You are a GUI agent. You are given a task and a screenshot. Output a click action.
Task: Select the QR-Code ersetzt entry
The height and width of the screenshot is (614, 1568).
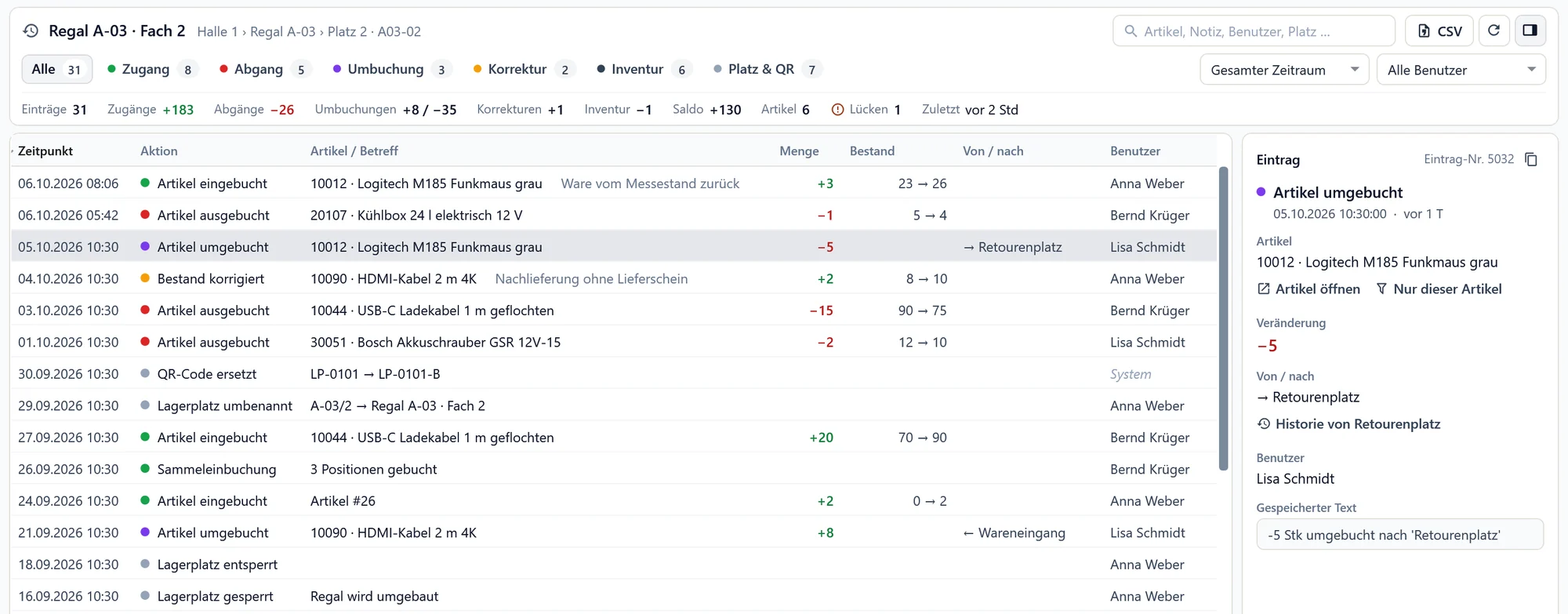[x=614, y=374]
